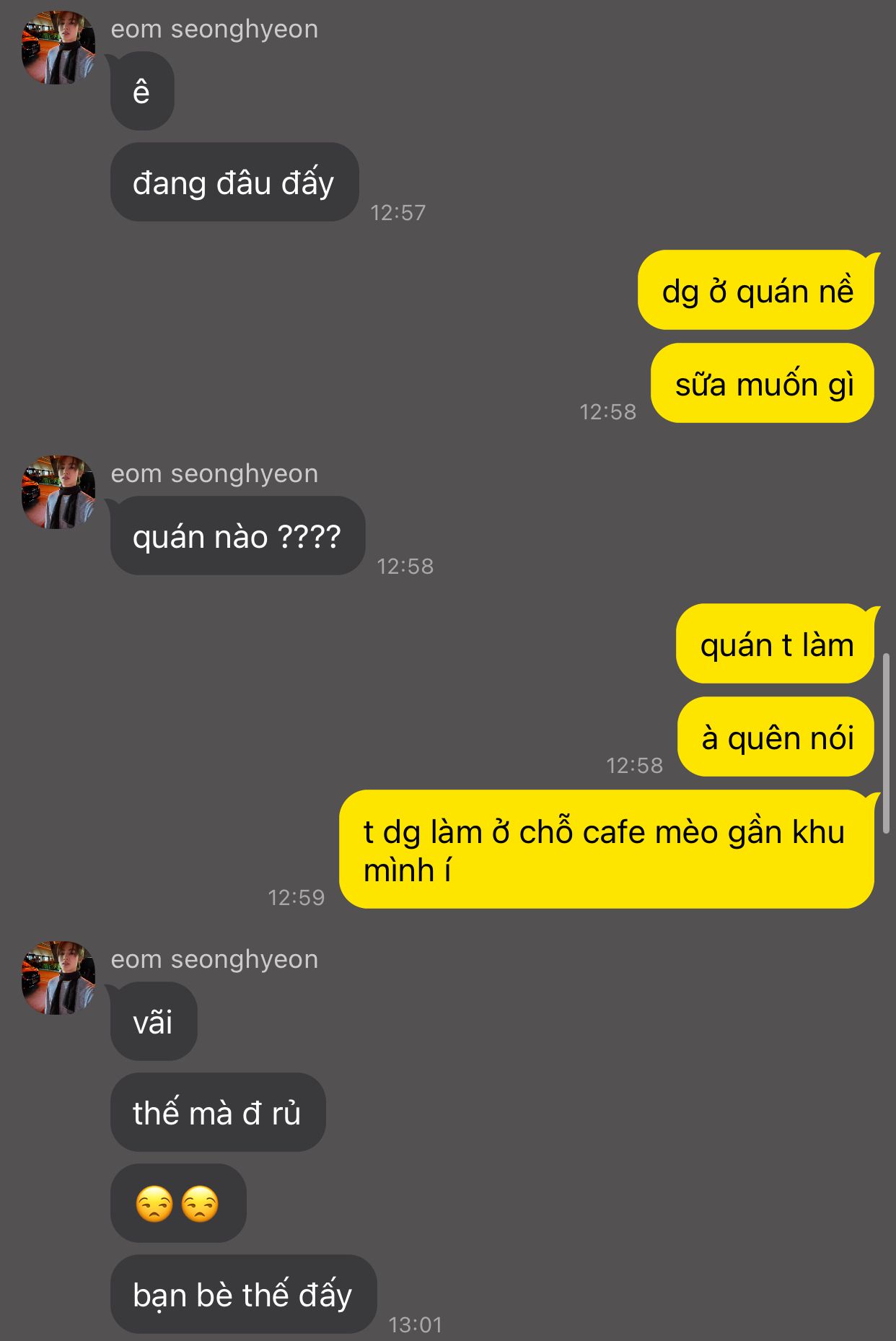Tap the unamused emoji message bubble
Viewport: 896px width, 1341px height.
pos(178,1203)
